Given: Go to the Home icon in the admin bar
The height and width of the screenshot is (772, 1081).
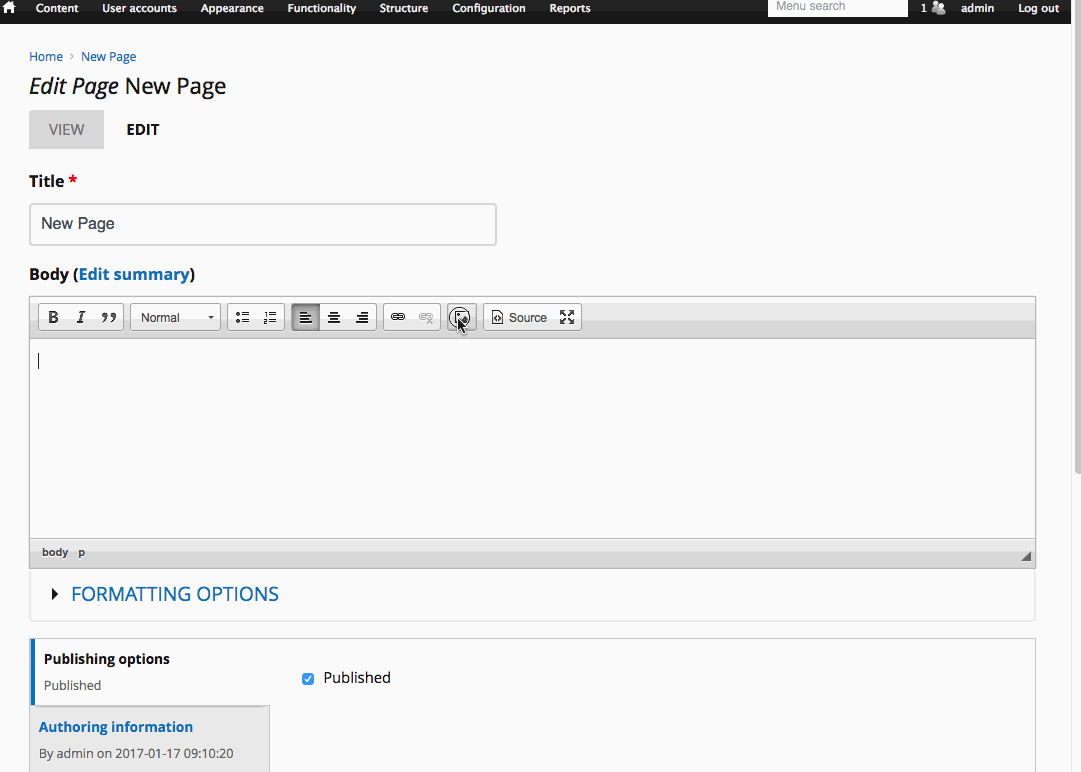Looking at the screenshot, I should [10, 8].
